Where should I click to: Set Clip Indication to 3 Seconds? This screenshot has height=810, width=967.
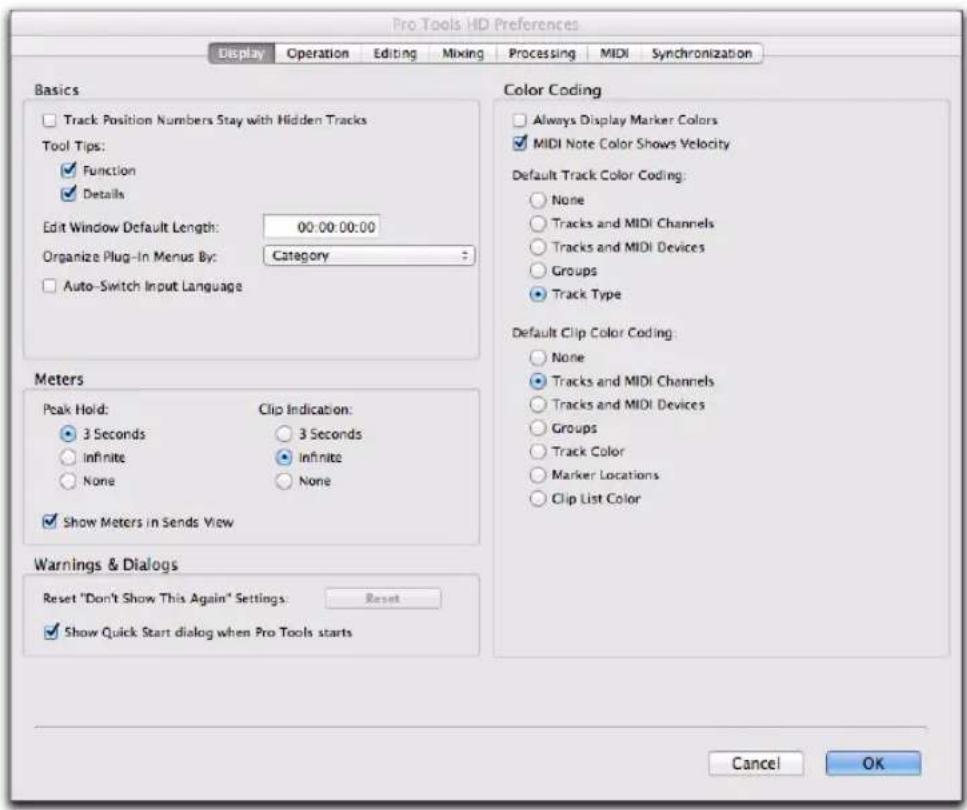(x=284, y=434)
